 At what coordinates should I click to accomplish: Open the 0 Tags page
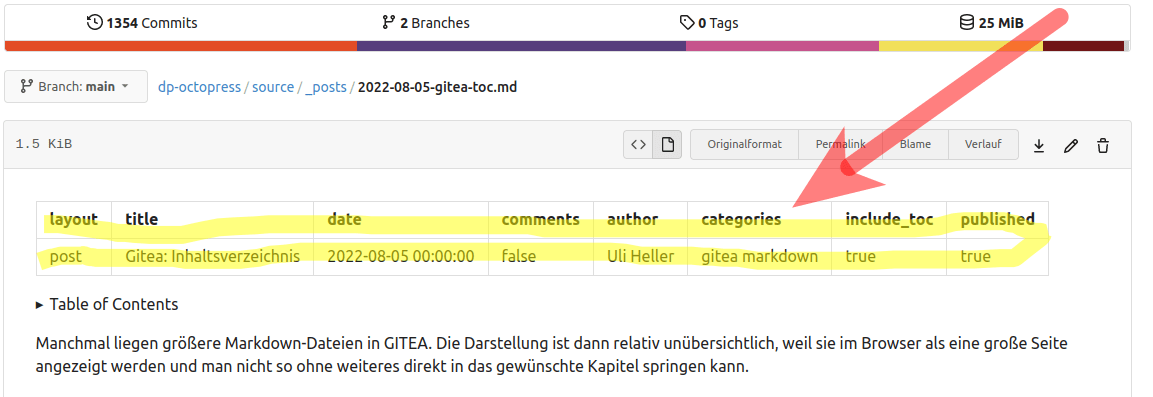(709, 23)
